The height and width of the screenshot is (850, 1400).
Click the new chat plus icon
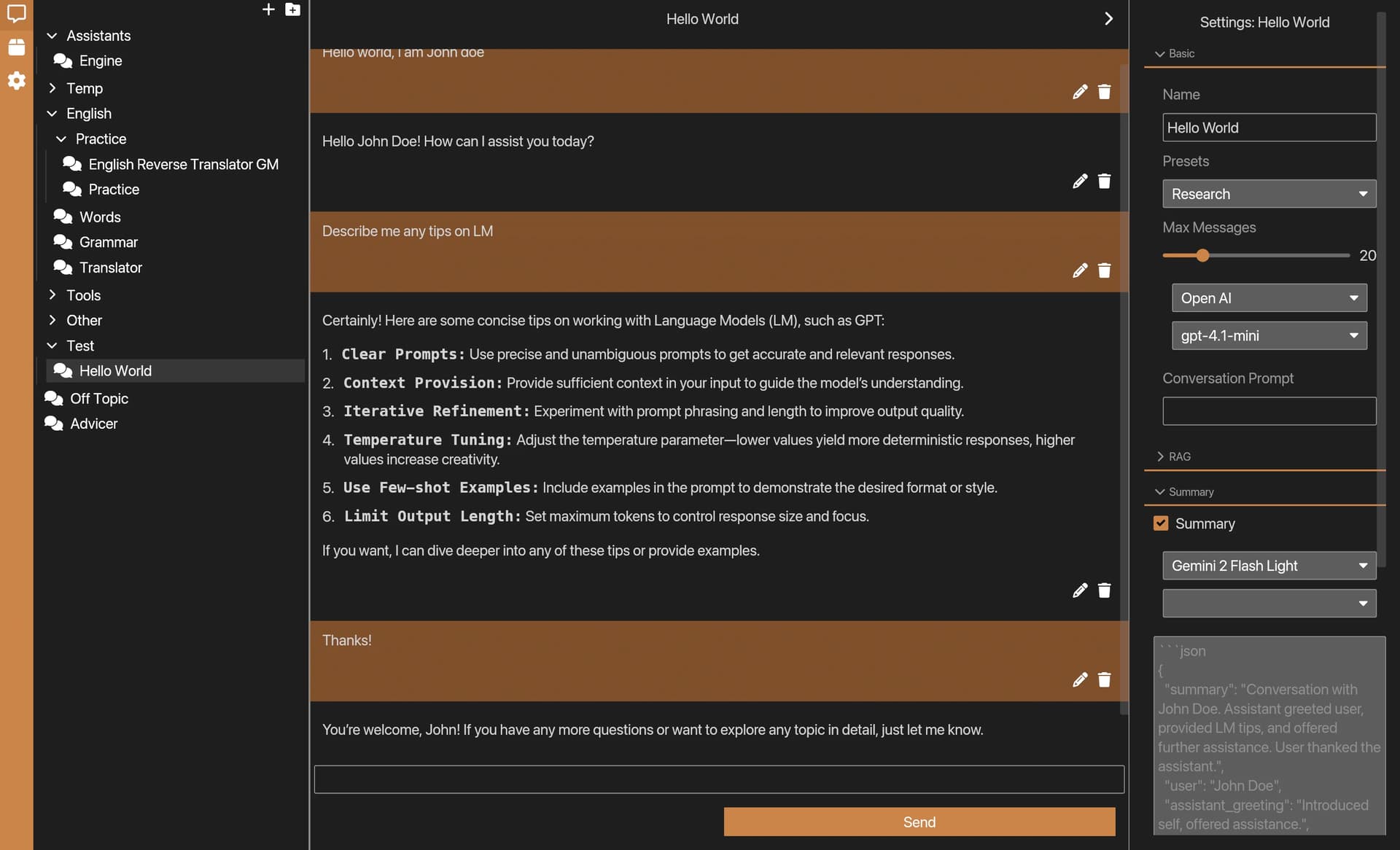(268, 9)
